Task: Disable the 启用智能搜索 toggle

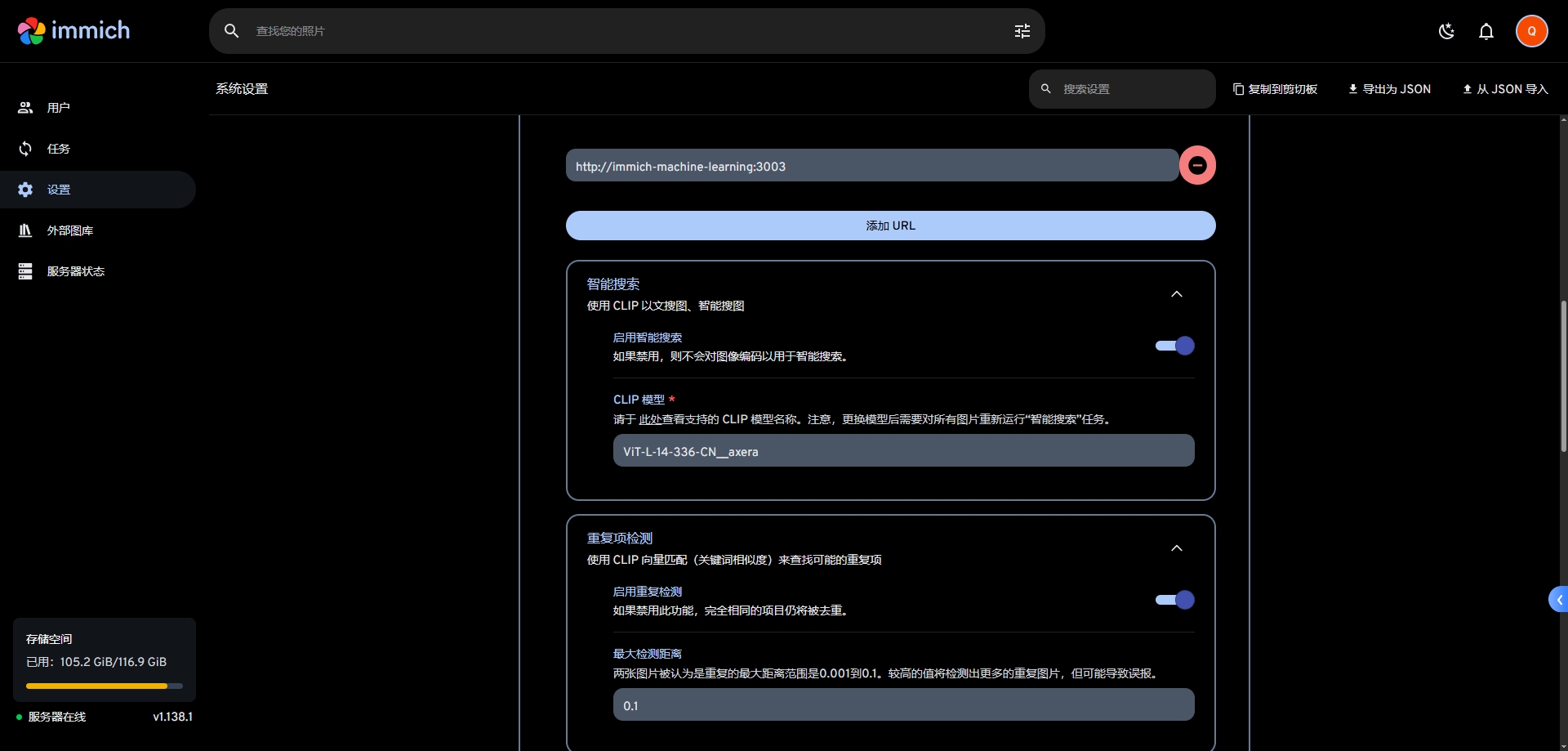Action: [1174, 346]
